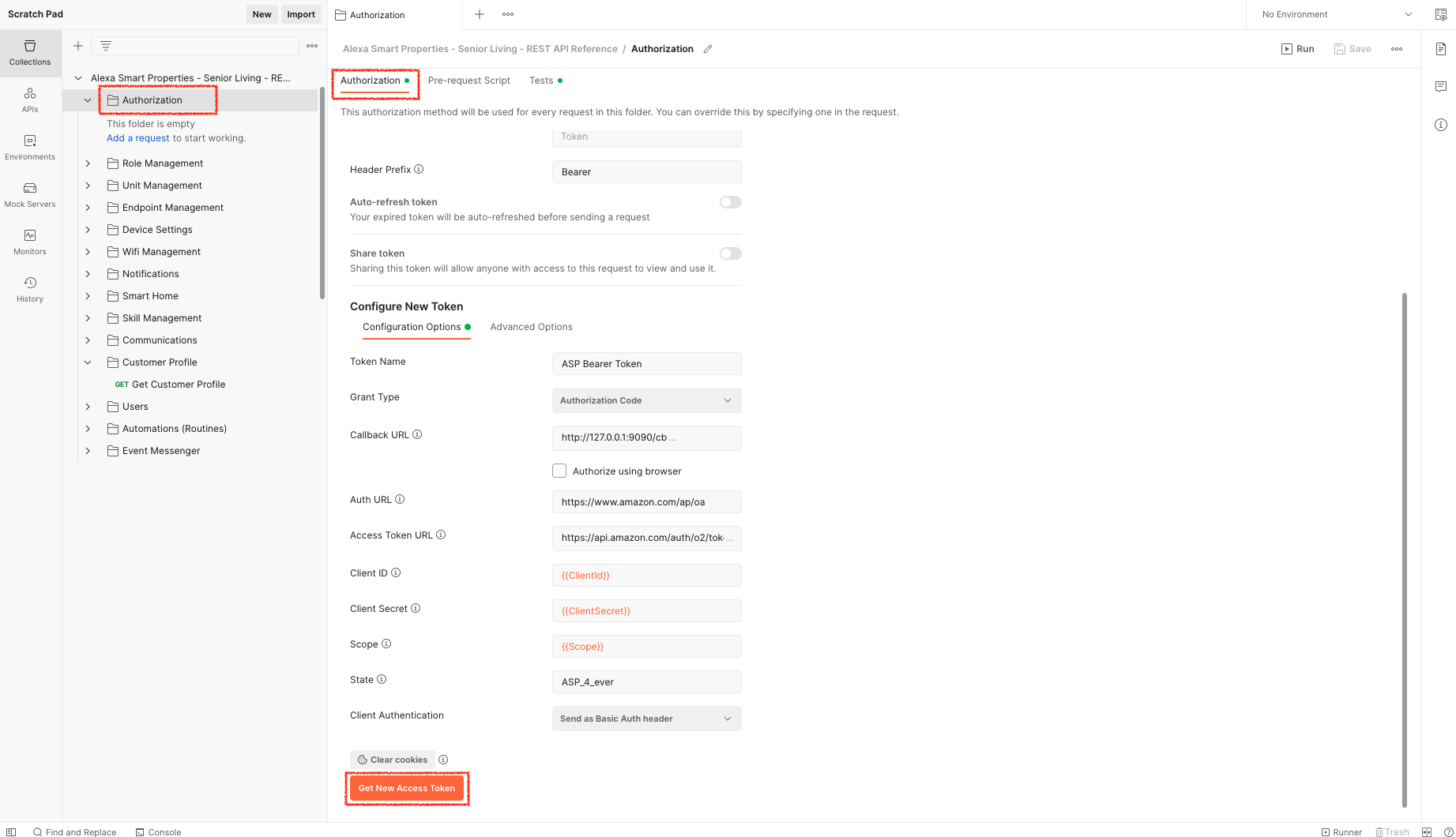This screenshot has height=837, width=1456.
Task: Click the Run button
Action: pyautogui.click(x=1298, y=49)
